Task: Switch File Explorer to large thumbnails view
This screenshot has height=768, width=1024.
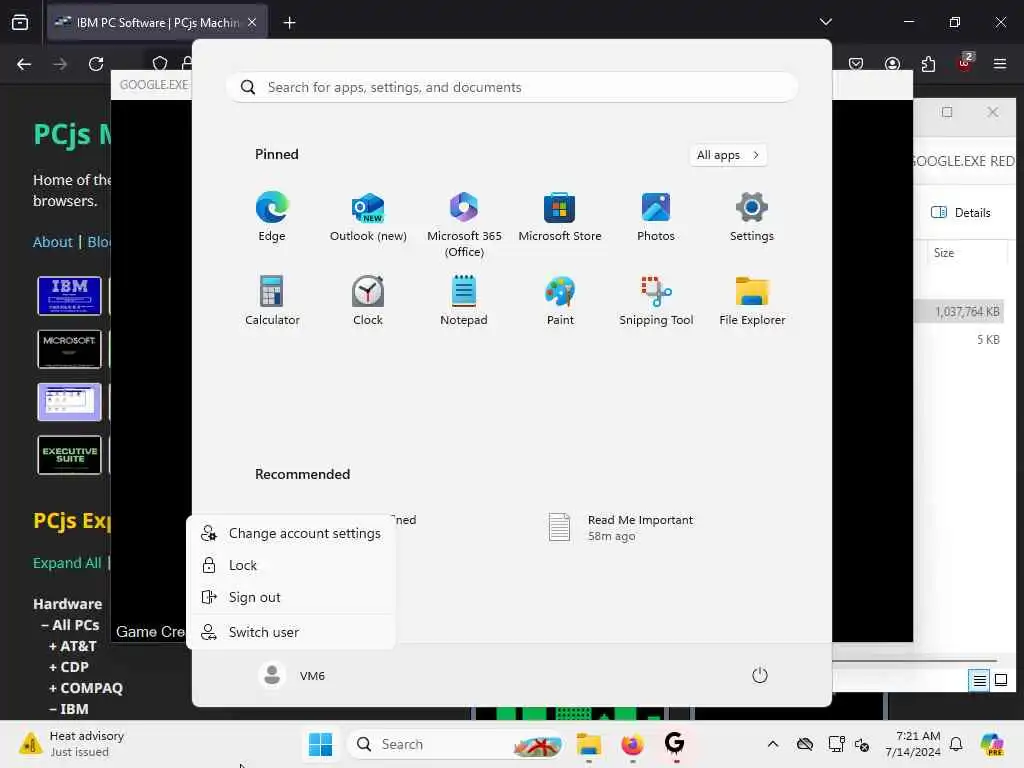Action: 1000,680
